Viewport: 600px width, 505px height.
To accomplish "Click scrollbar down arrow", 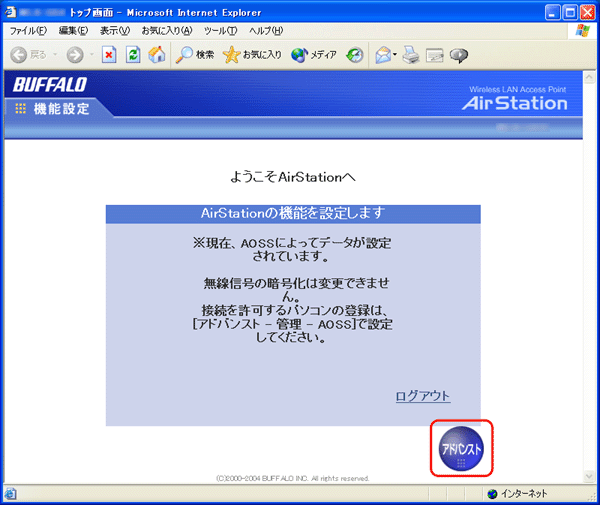I will point(589,476).
